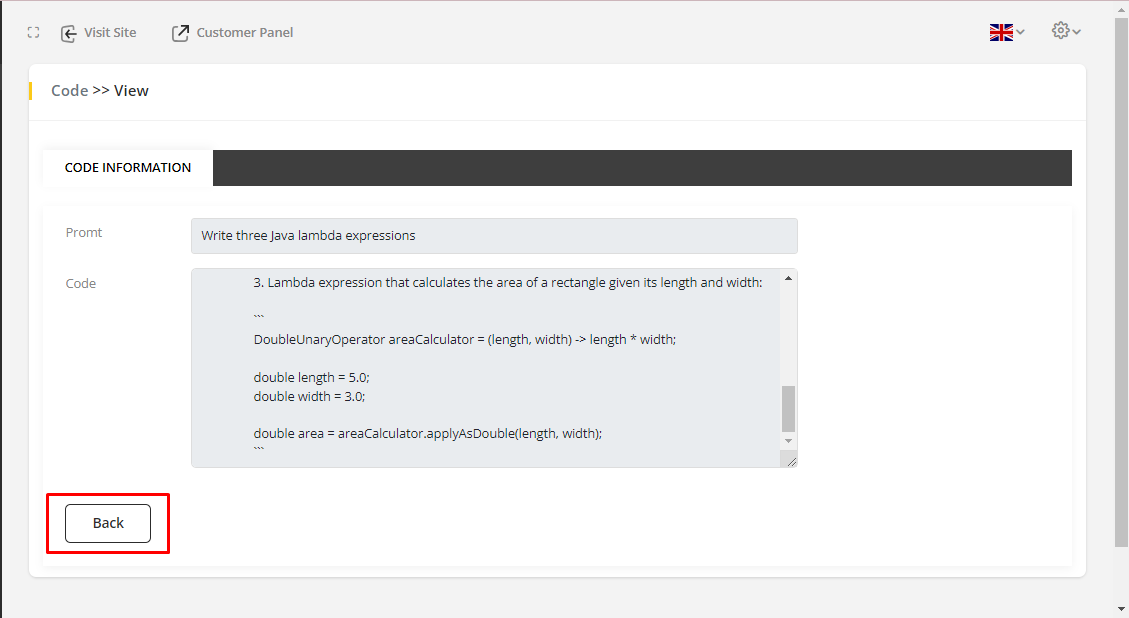
Task: Click the settings gear icon
Action: click(1061, 31)
